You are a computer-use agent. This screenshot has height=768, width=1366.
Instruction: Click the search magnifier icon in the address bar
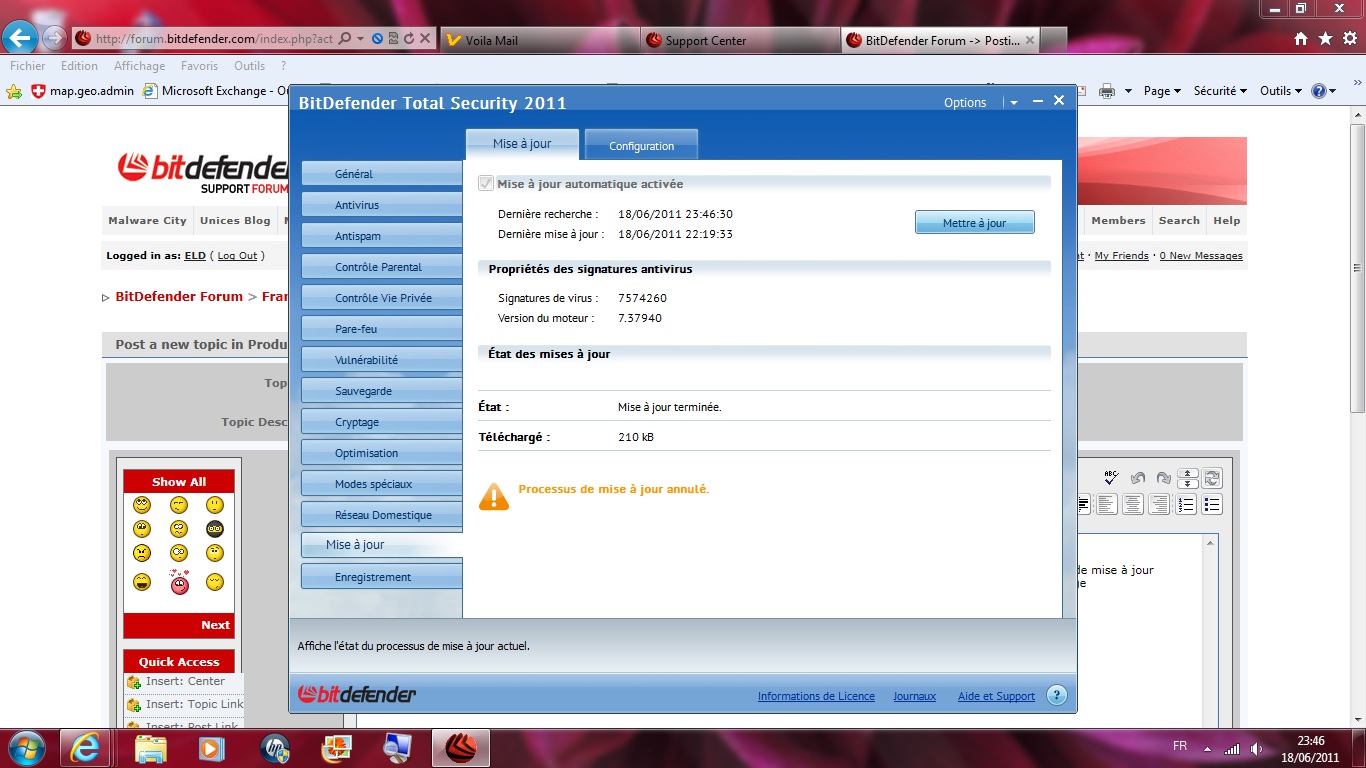pyautogui.click(x=345, y=39)
